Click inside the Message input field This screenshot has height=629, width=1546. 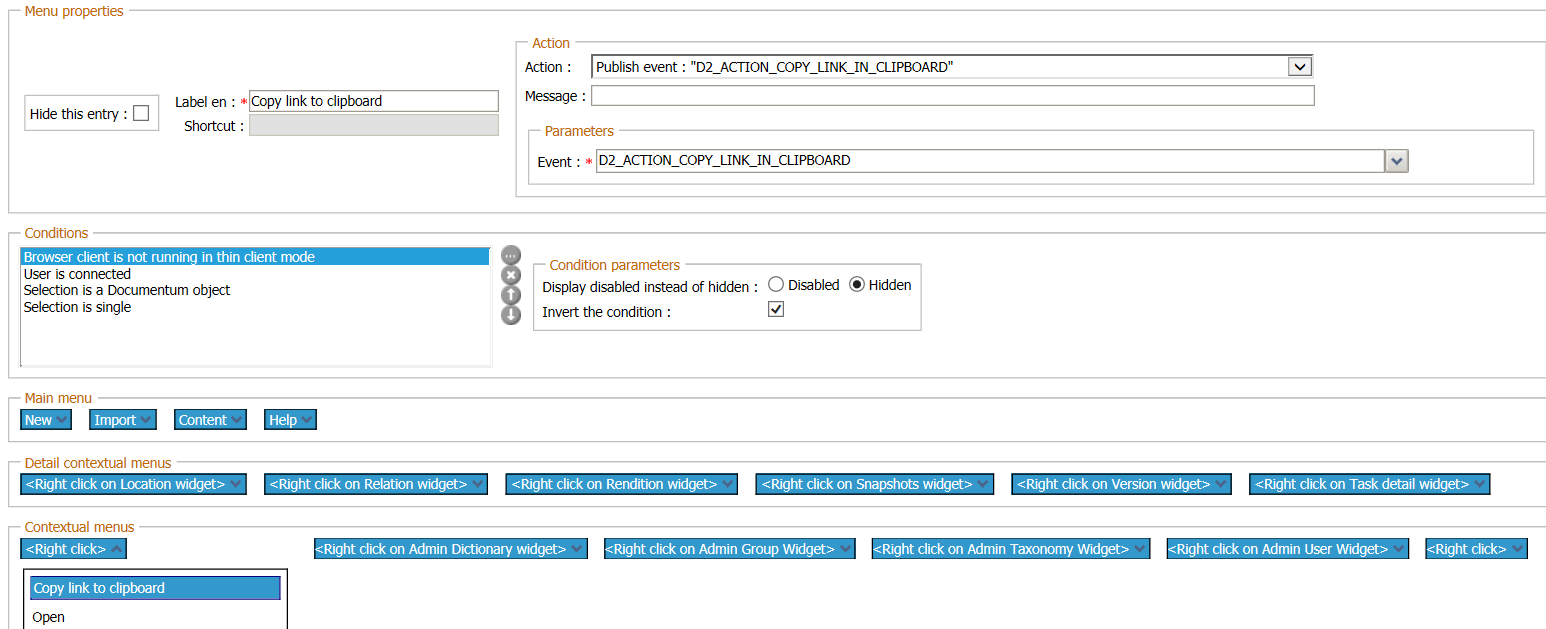[950, 95]
